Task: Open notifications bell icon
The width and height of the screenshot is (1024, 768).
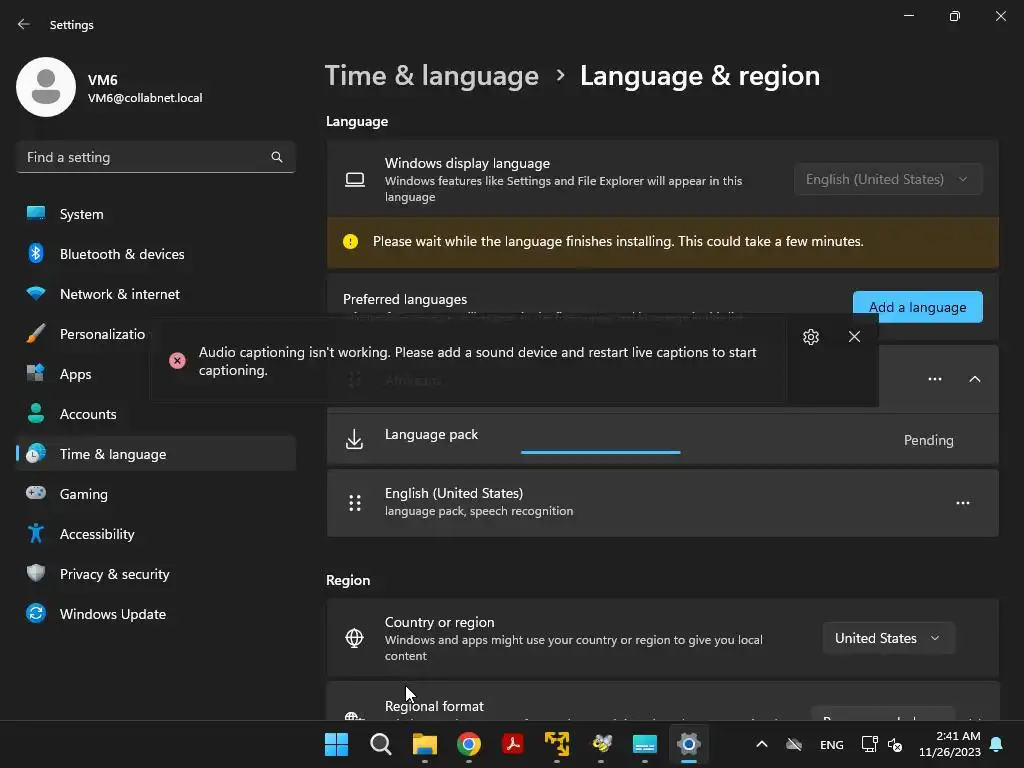Action: pos(997,744)
